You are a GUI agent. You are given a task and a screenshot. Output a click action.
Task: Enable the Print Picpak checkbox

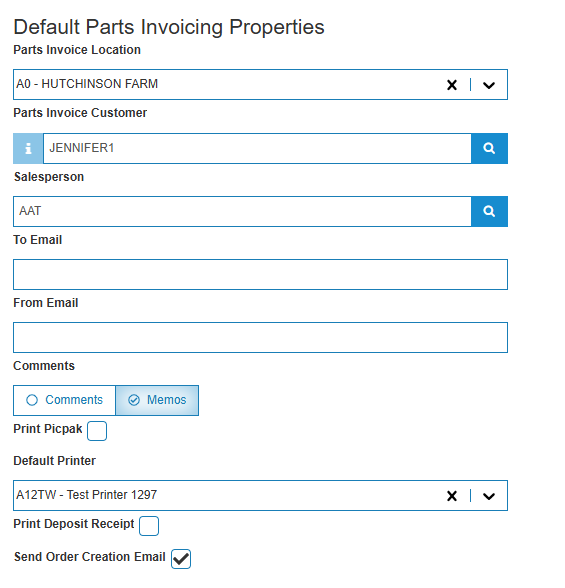tap(97, 431)
